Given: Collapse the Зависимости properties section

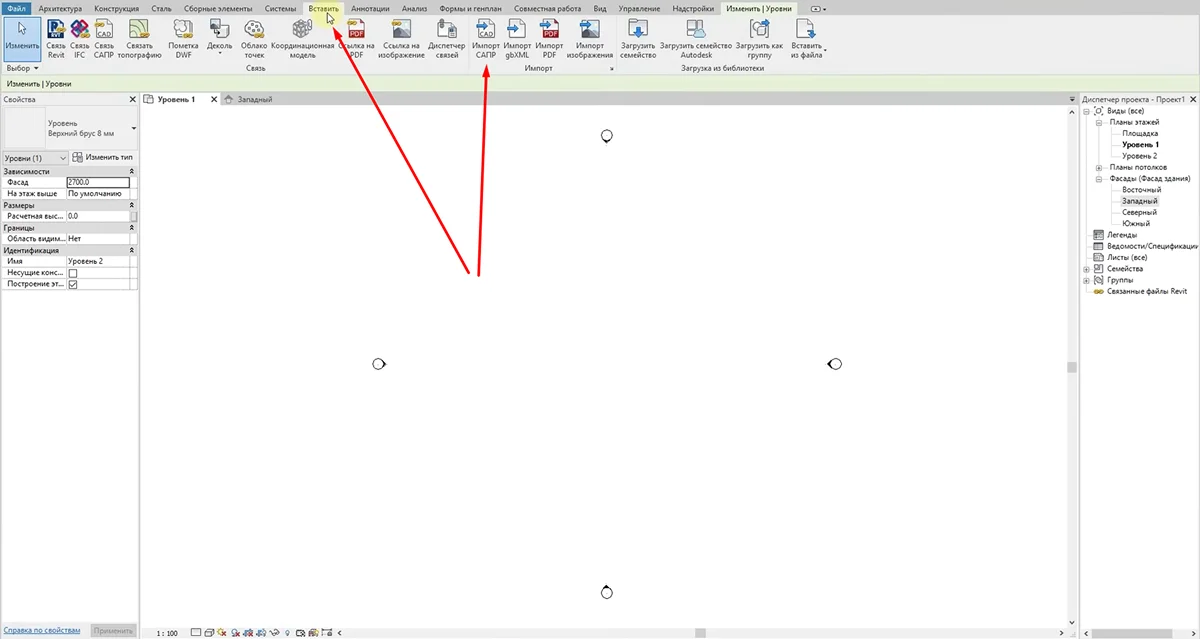Looking at the screenshot, I should coord(132,172).
